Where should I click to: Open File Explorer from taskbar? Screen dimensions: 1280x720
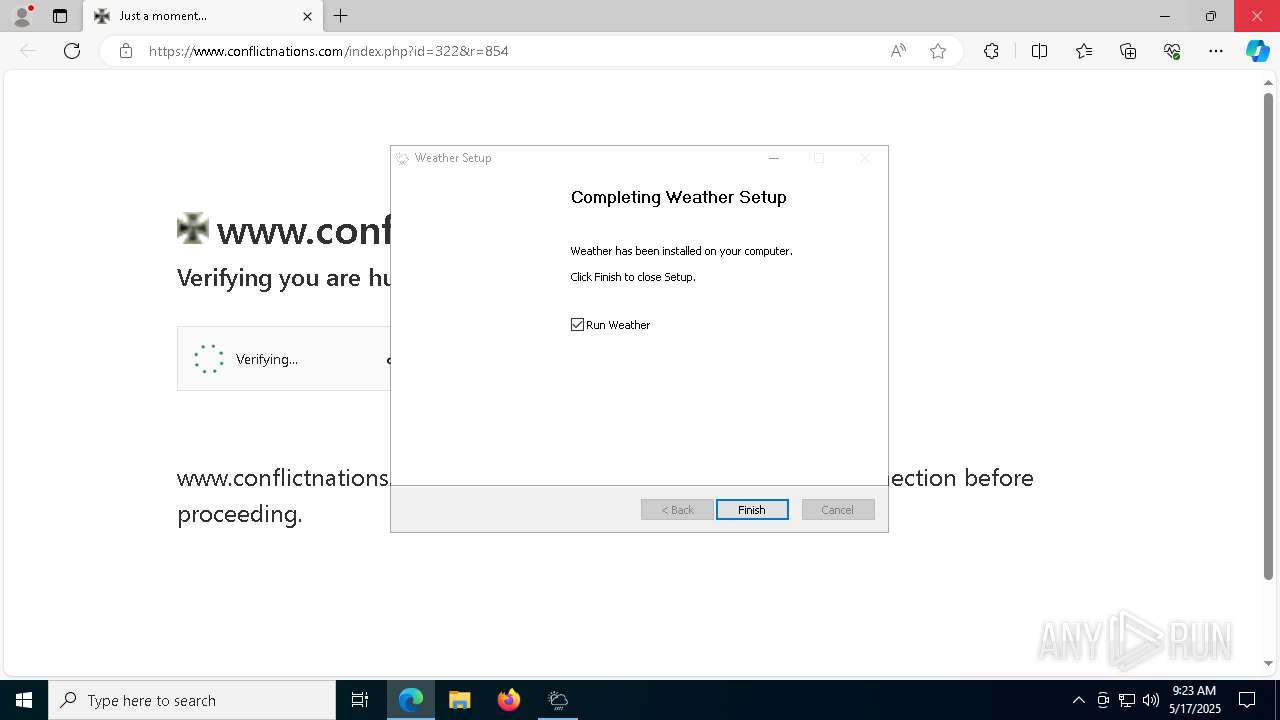click(x=460, y=700)
